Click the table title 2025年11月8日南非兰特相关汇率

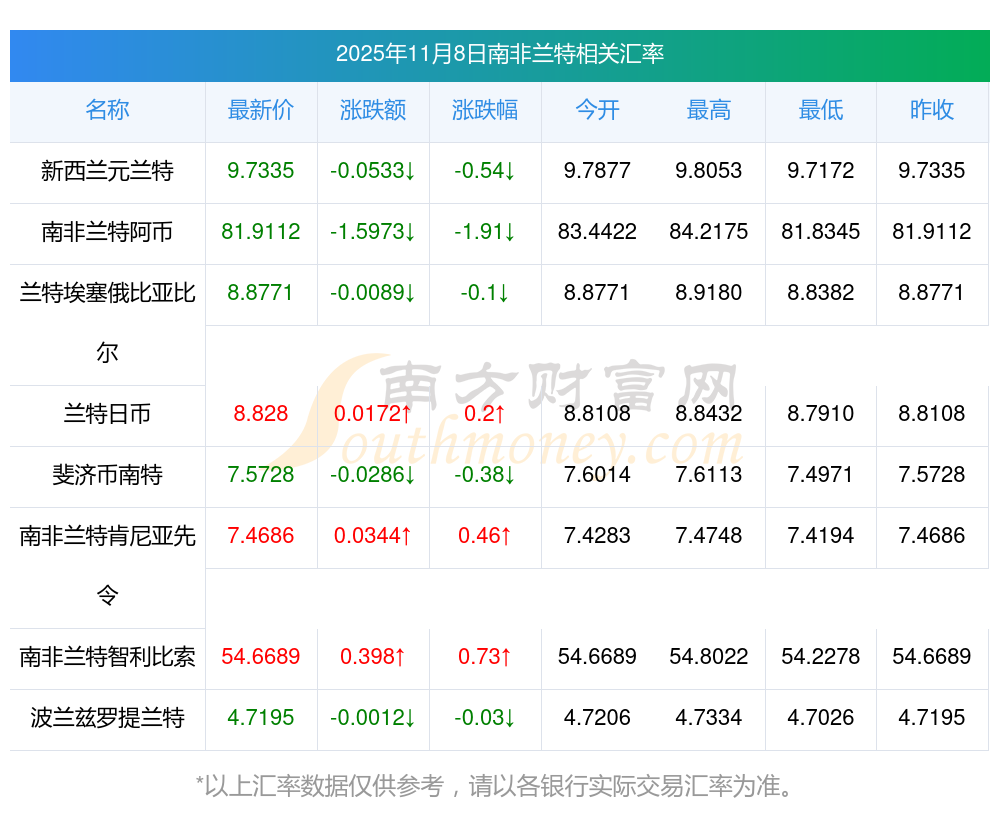tap(499, 54)
